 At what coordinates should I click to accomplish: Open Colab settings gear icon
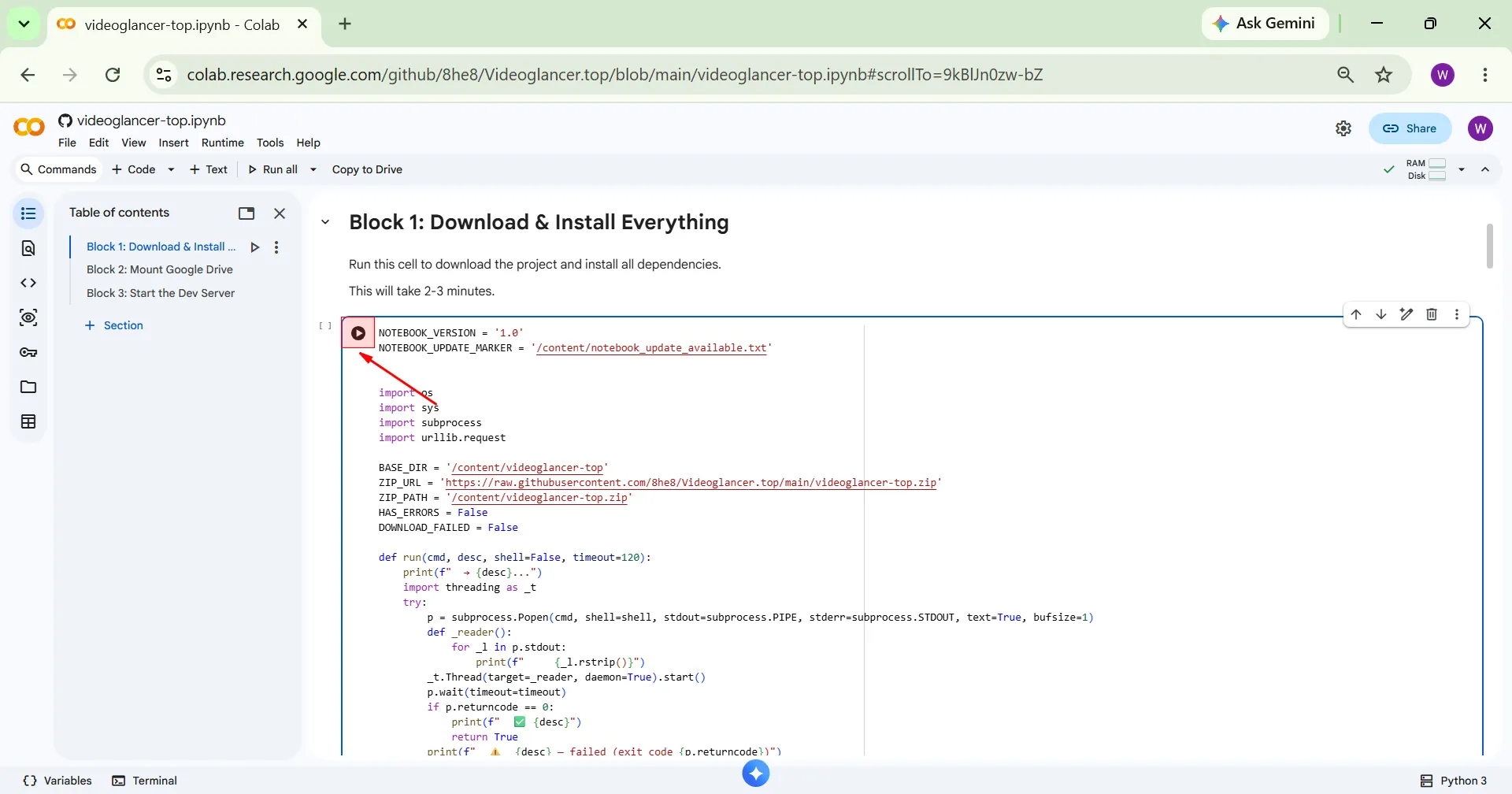[x=1343, y=128]
